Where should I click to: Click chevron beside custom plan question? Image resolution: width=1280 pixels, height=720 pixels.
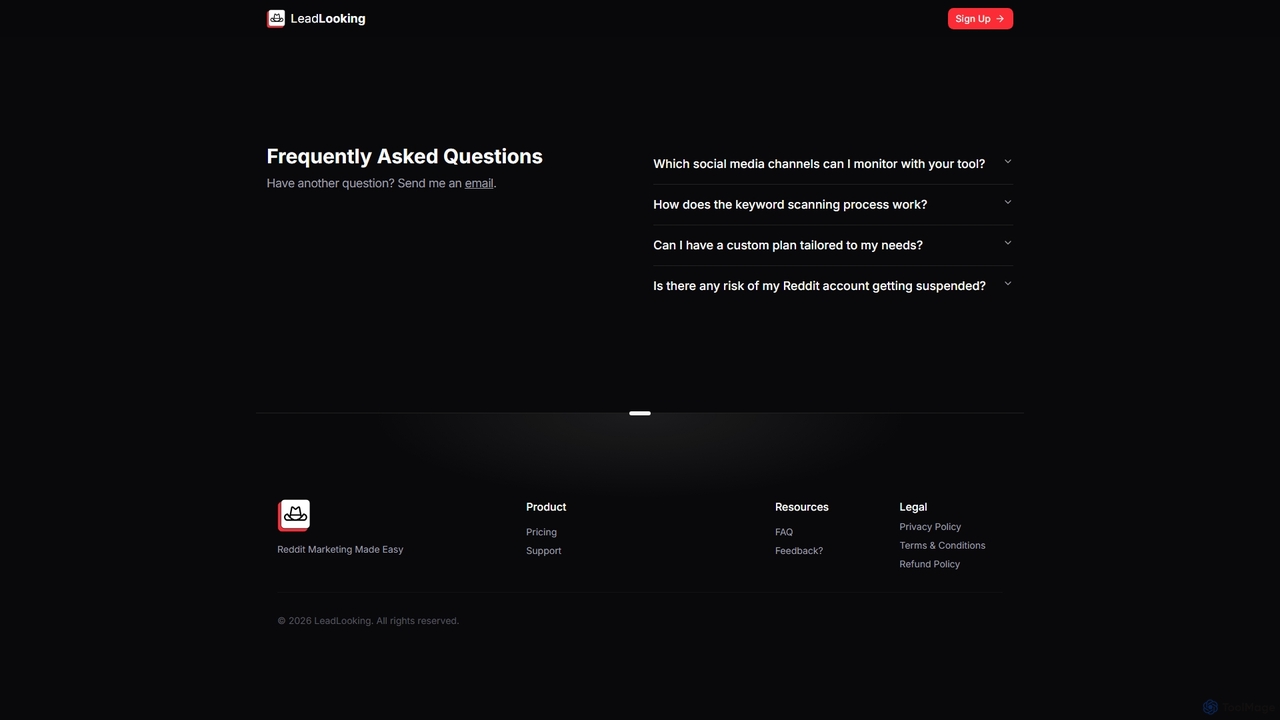[1008, 243]
